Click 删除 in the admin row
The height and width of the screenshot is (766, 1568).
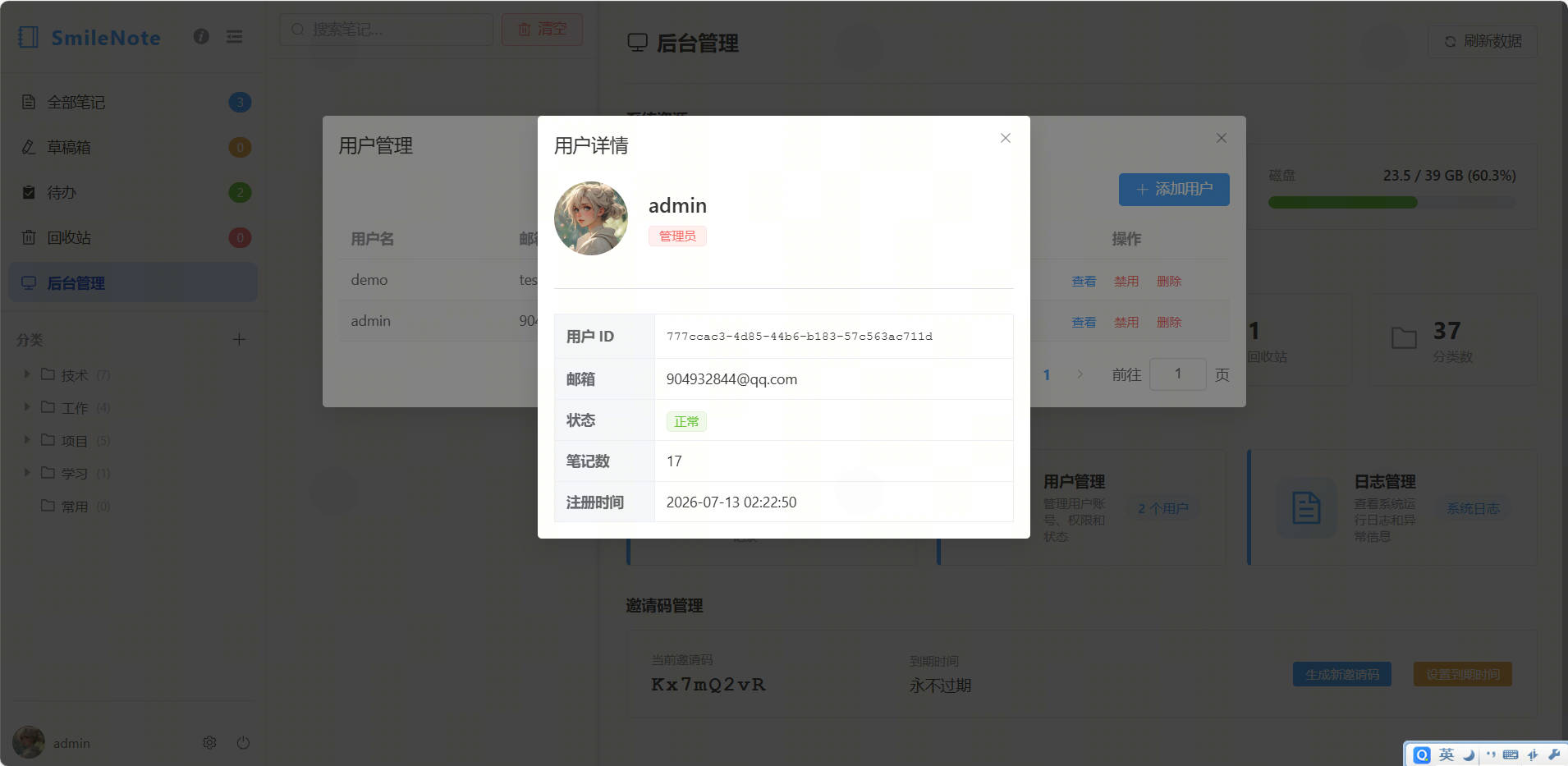1169,322
